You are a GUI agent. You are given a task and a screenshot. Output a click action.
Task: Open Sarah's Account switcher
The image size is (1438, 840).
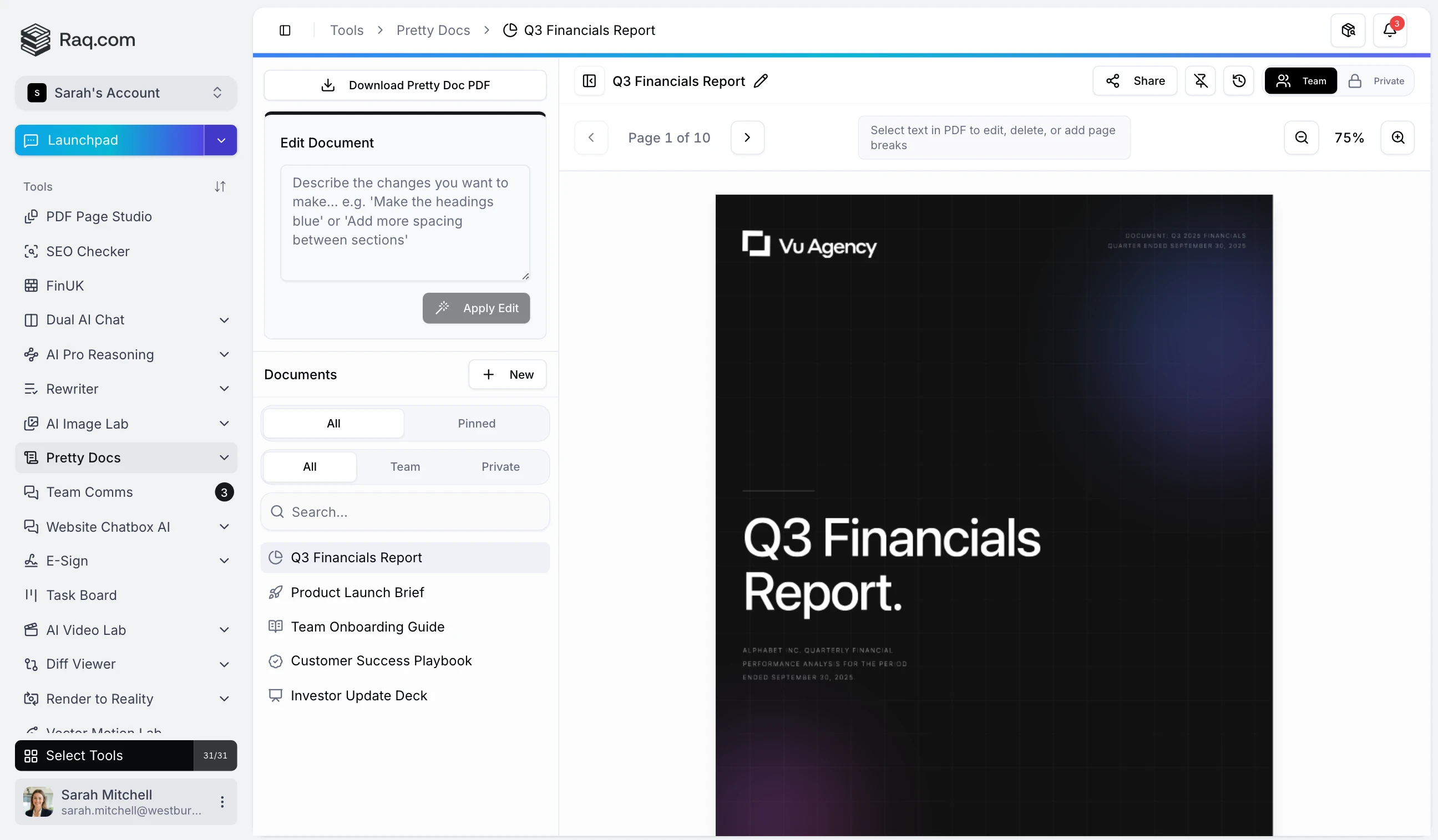point(125,93)
